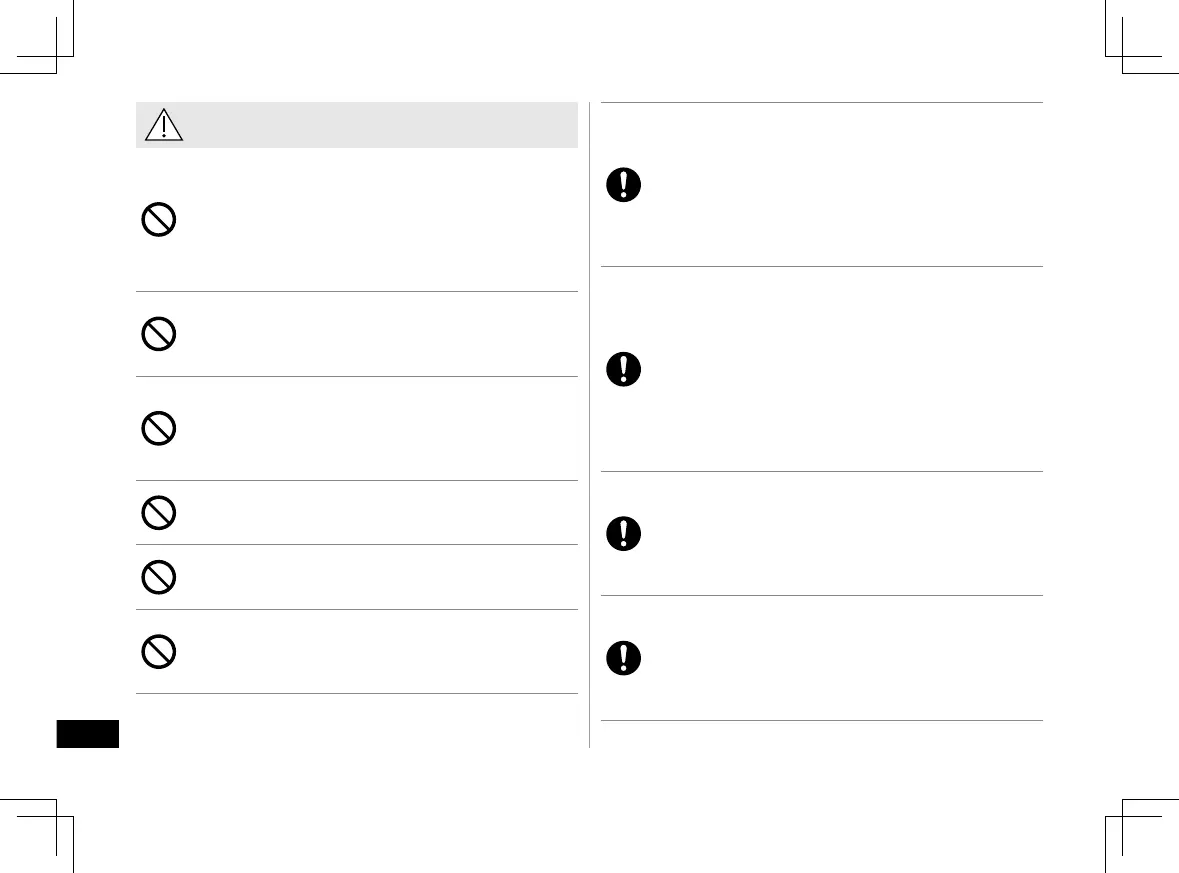
Task: Click the bottom-left corner crop mark
Action: point(57,816)
